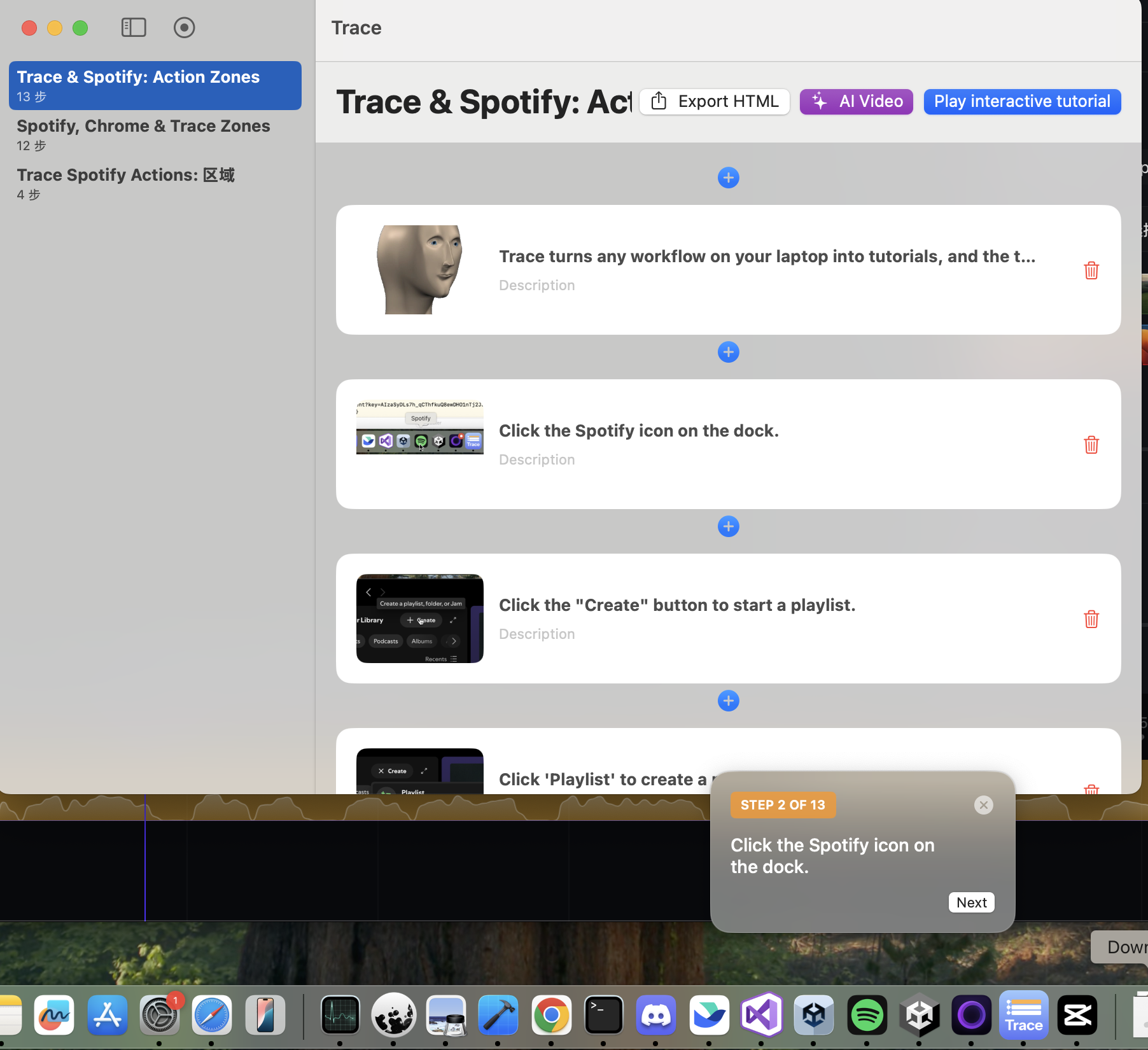Open Preview from the dock
Screen dimensions: 1148x1050
tap(446, 1015)
